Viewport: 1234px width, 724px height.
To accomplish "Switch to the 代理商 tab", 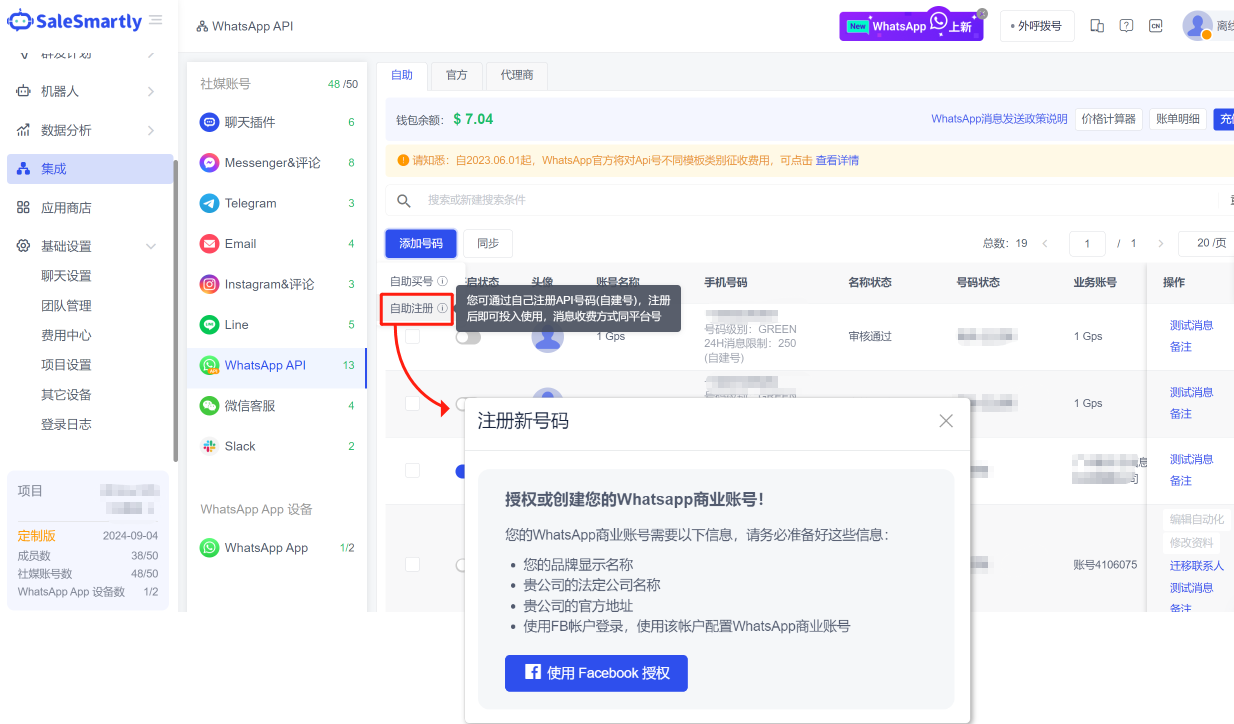I will (x=517, y=75).
